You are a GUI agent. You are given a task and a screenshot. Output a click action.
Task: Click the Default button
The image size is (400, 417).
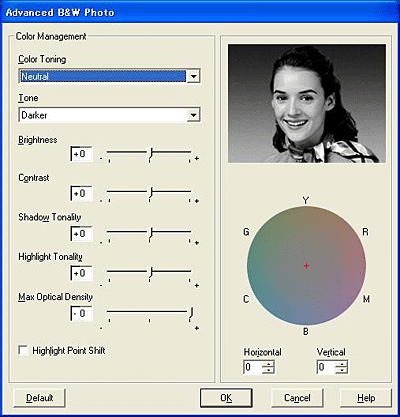pyautogui.click(x=39, y=398)
